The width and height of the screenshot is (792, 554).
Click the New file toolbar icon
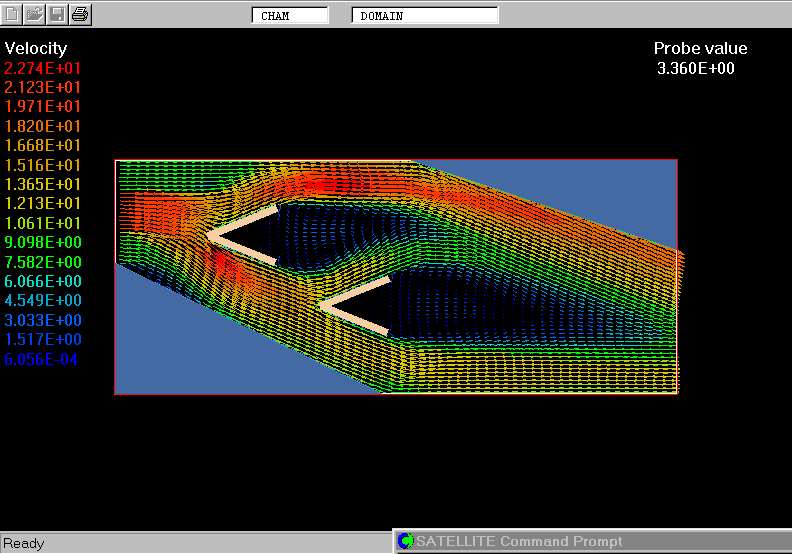point(12,14)
